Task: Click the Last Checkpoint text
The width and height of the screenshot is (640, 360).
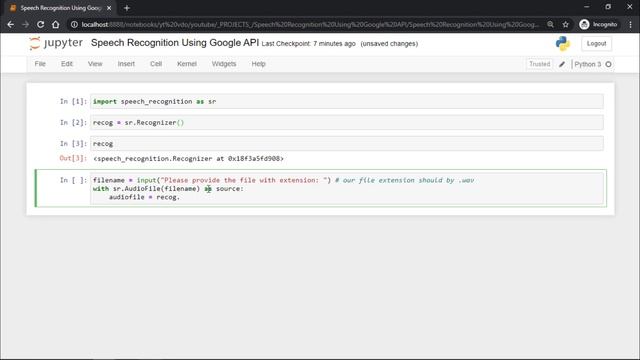Action: [x=309, y=44]
